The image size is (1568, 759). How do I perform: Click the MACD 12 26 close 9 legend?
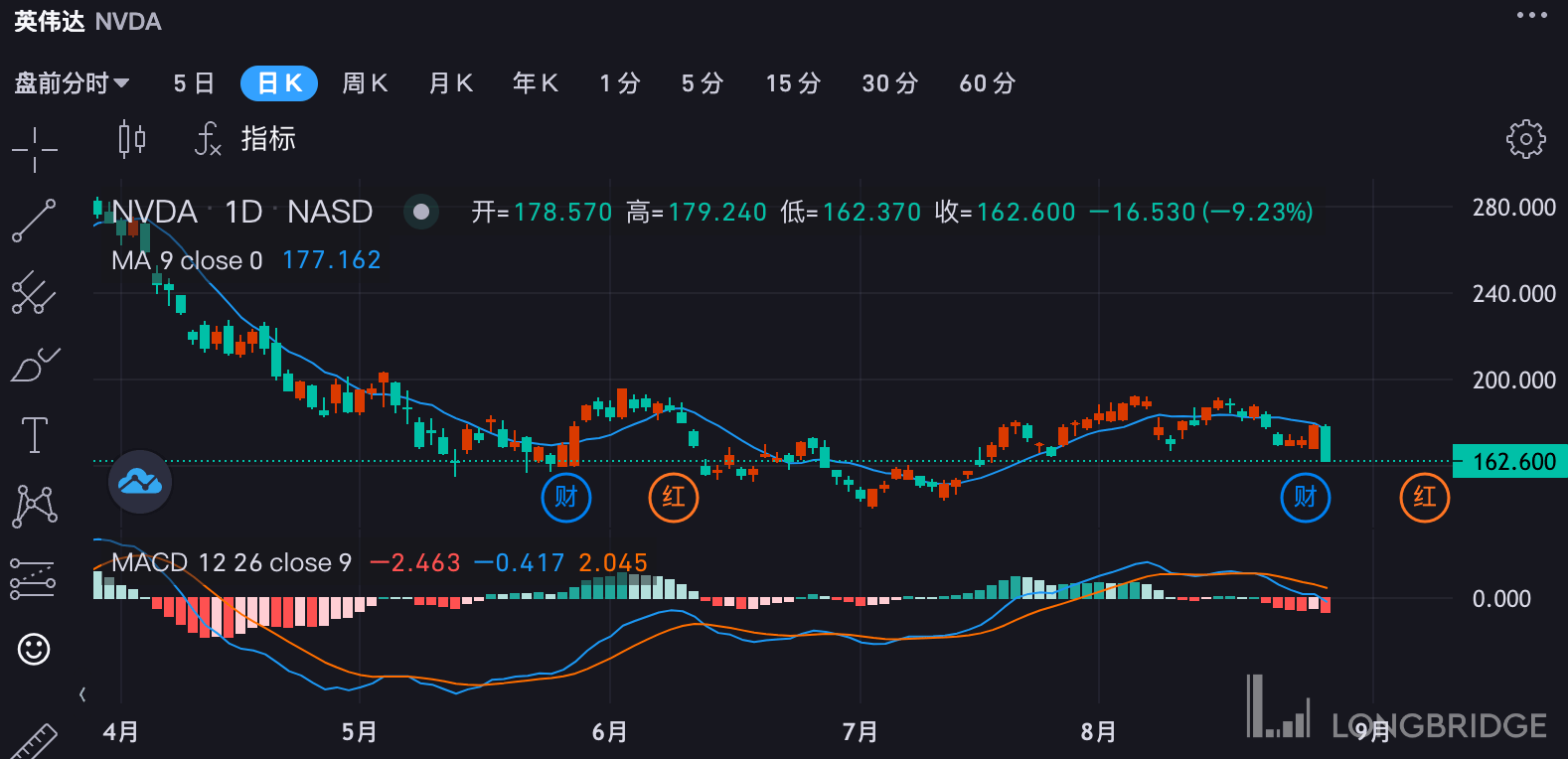232,563
